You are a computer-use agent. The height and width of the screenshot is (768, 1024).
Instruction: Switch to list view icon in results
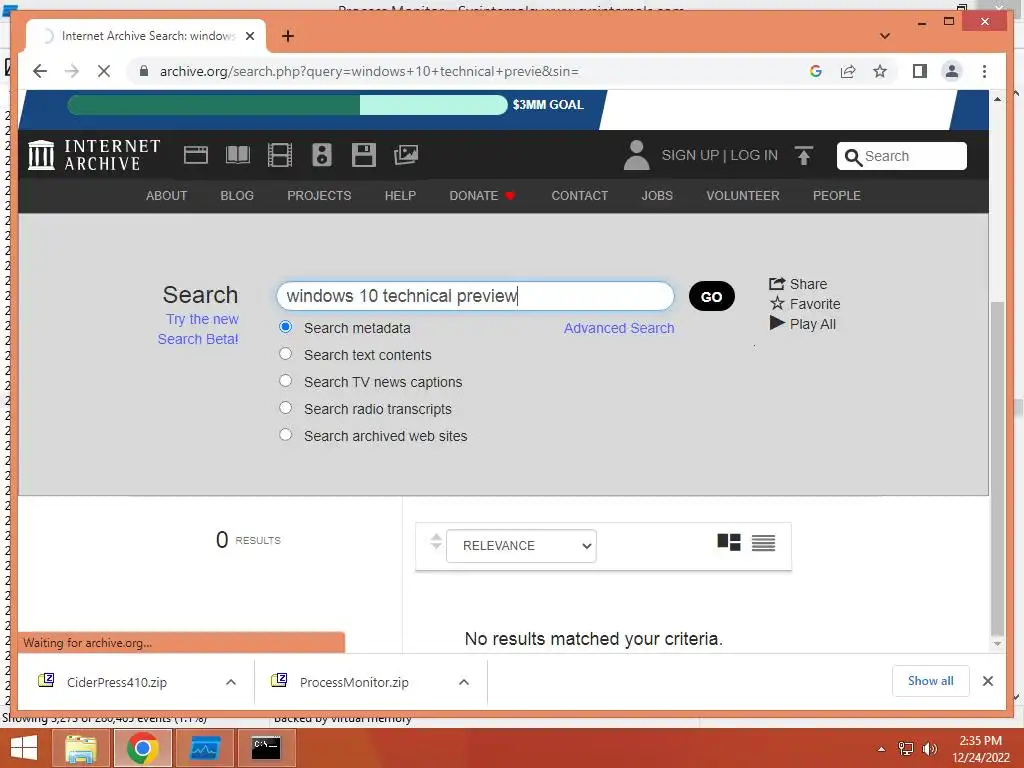pyautogui.click(x=763, y=543)
